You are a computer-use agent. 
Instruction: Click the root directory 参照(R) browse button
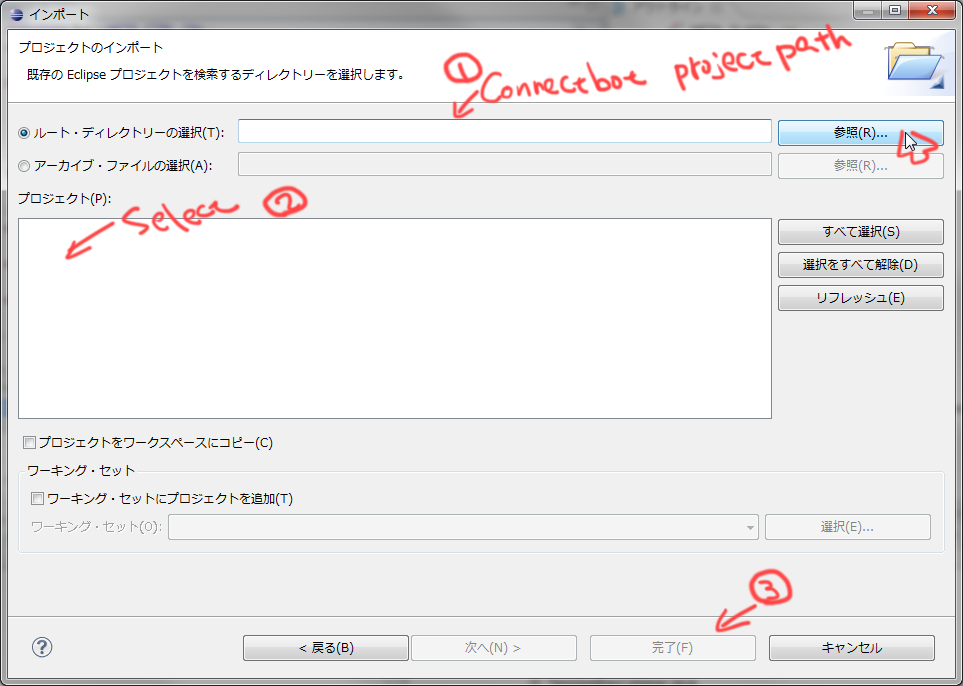click(860, 133)
